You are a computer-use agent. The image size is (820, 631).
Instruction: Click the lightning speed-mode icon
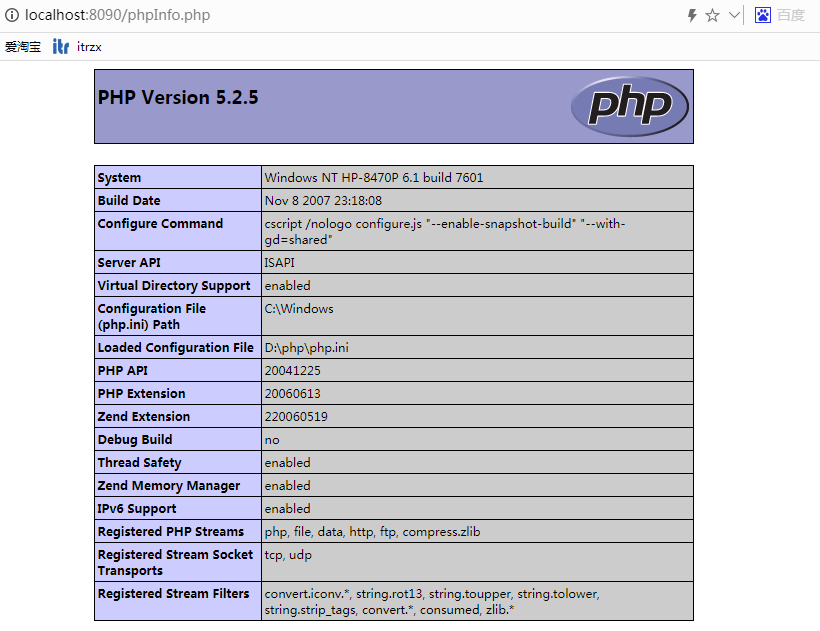click(x=692, y=15)
